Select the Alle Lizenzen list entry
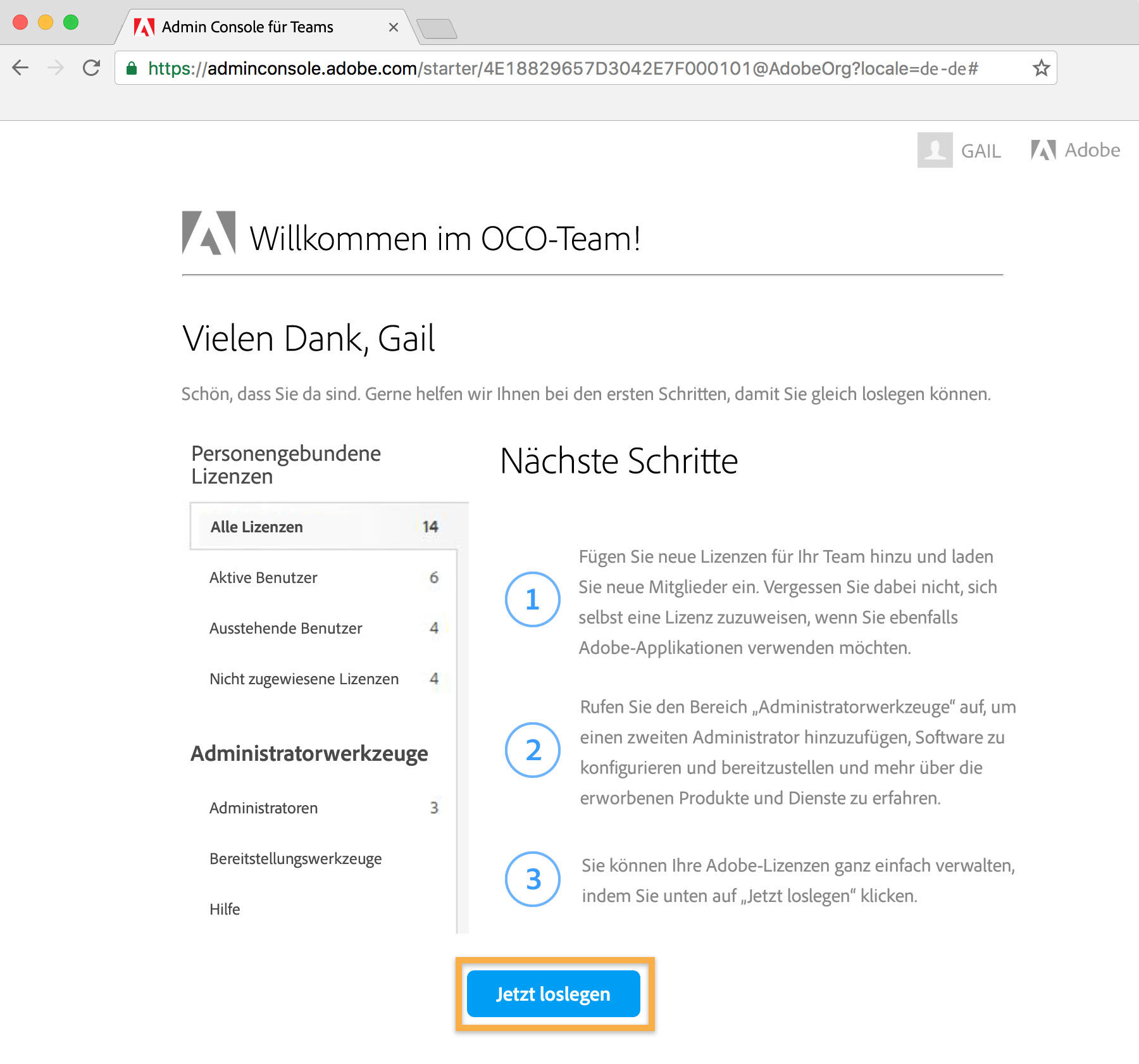 point(257,526)
